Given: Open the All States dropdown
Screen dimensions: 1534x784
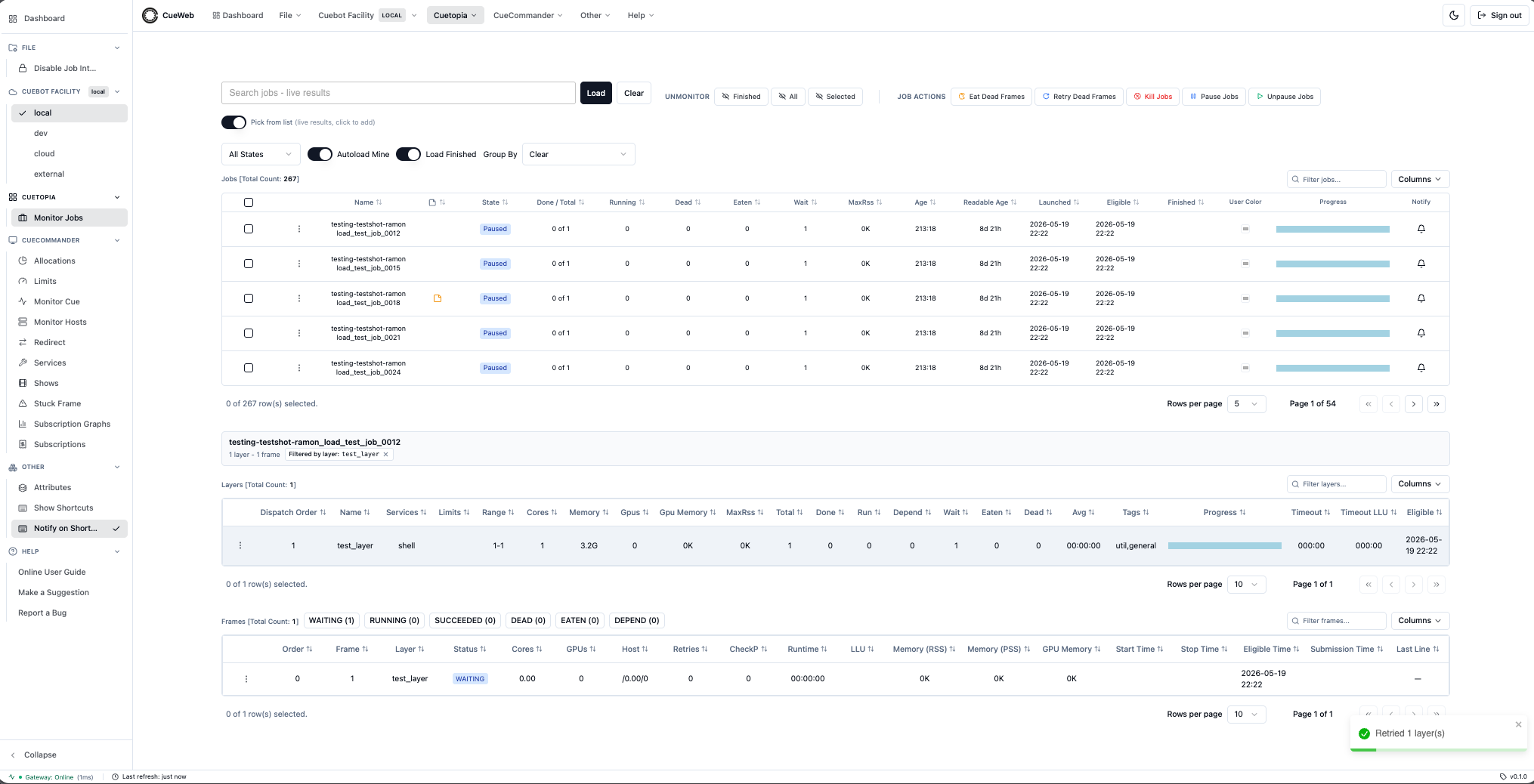Looking at the screenshot, I should (261, 154).
